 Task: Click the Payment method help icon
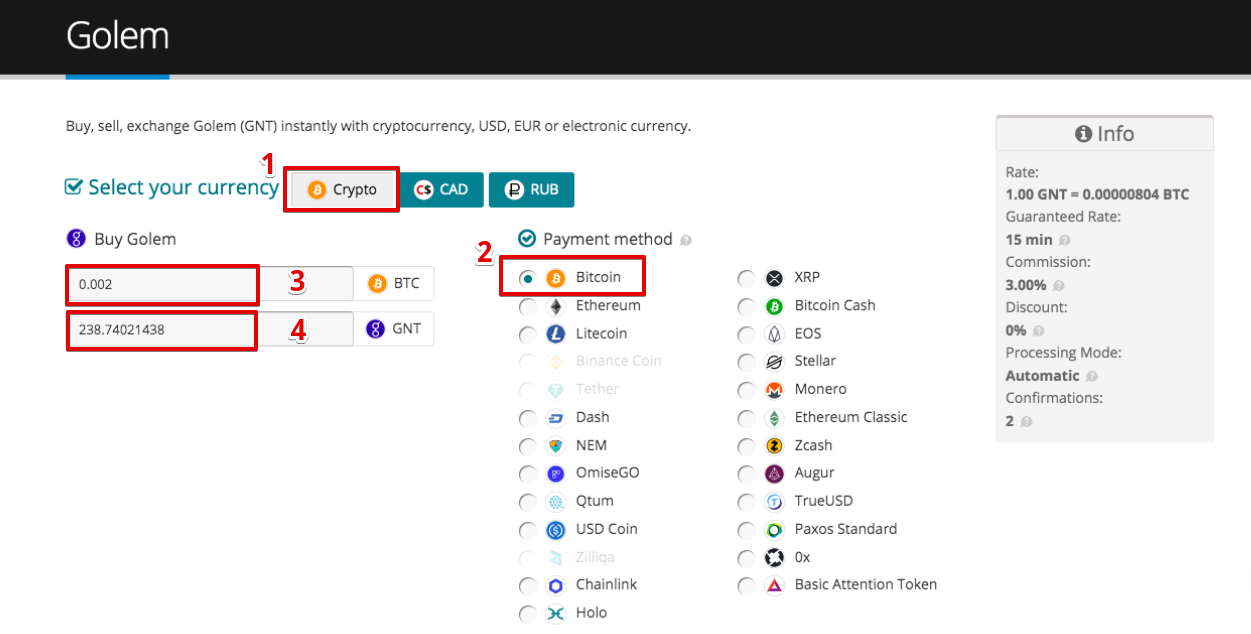tap(686, 240)
